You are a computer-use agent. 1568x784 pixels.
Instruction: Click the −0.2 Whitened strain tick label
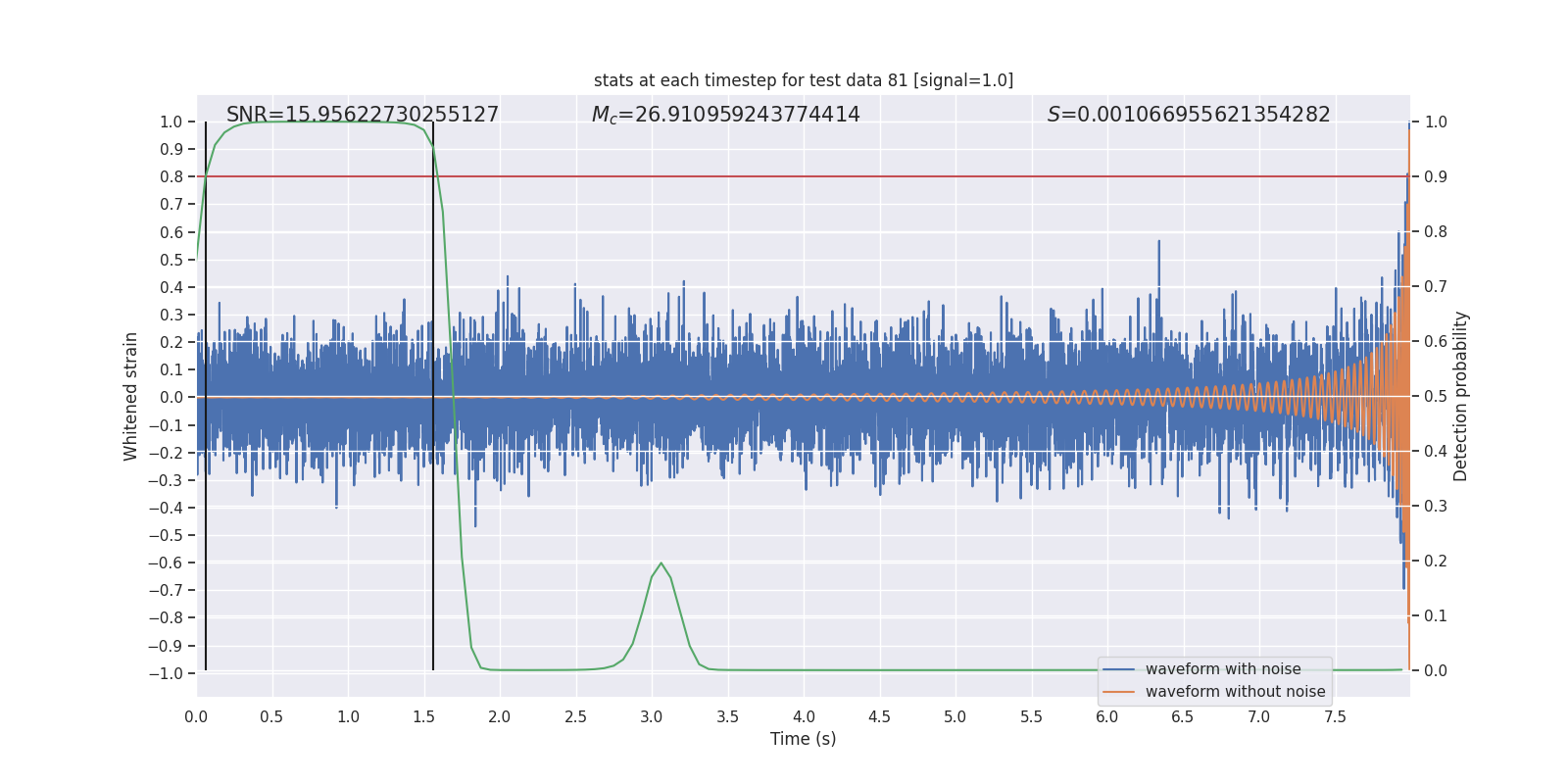tap(166, 453)
